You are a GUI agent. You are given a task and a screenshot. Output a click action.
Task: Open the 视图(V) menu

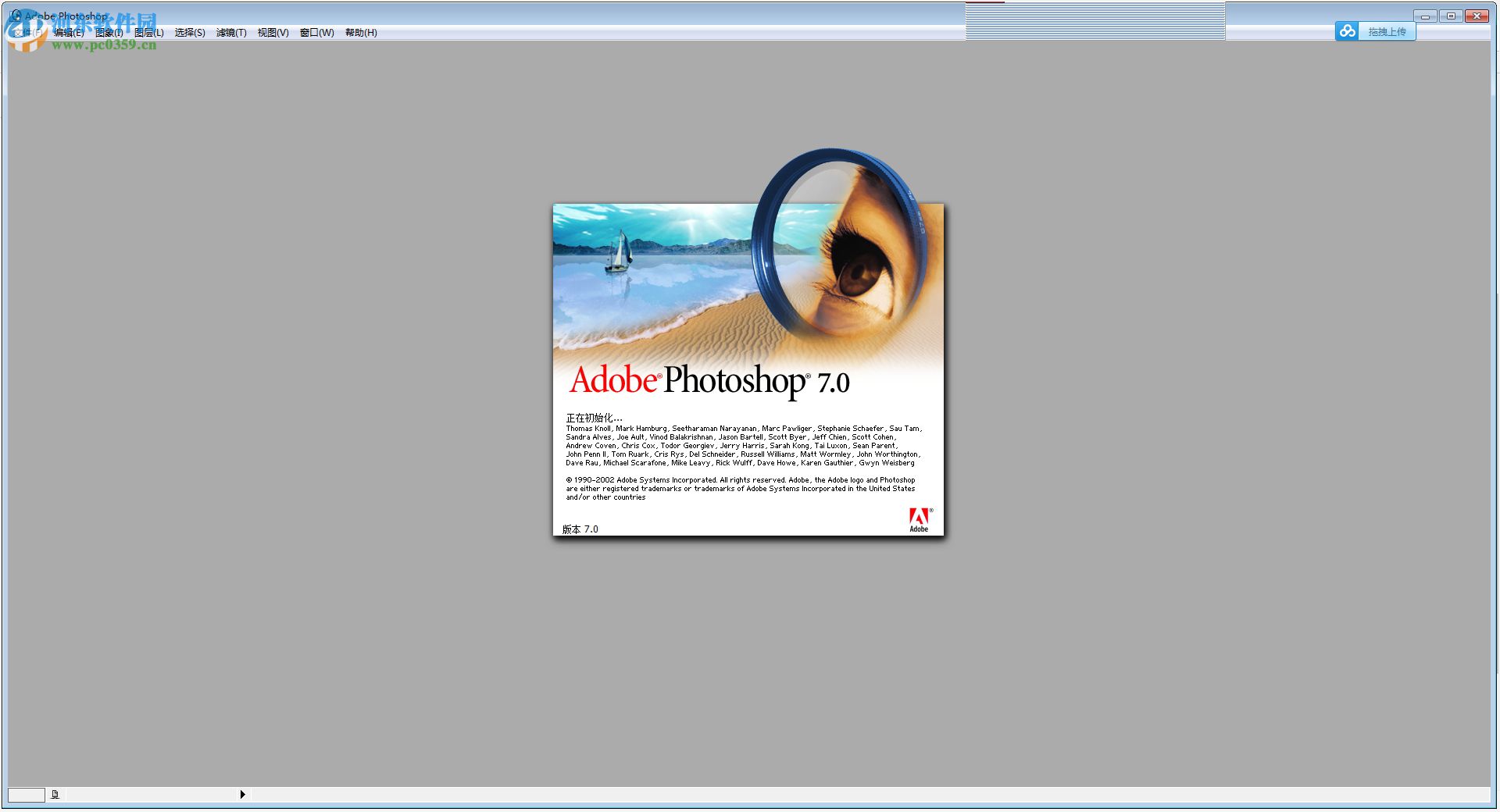(273, 33)
